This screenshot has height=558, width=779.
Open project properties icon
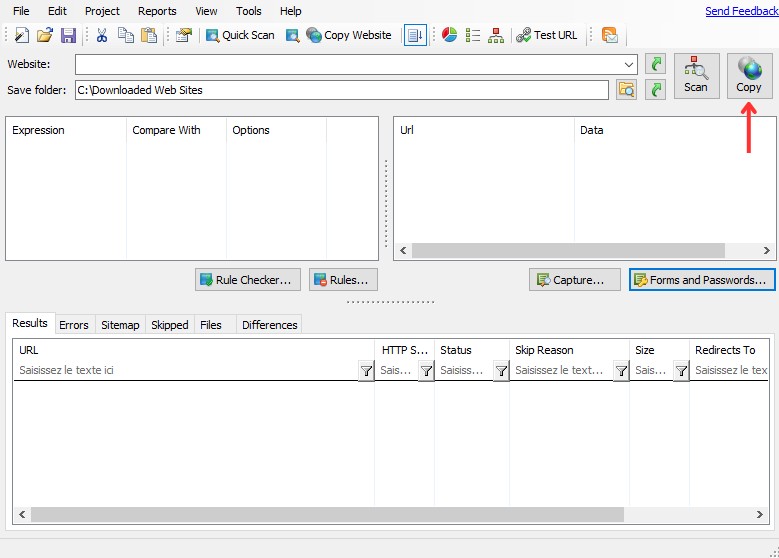[x=184, y=35]
